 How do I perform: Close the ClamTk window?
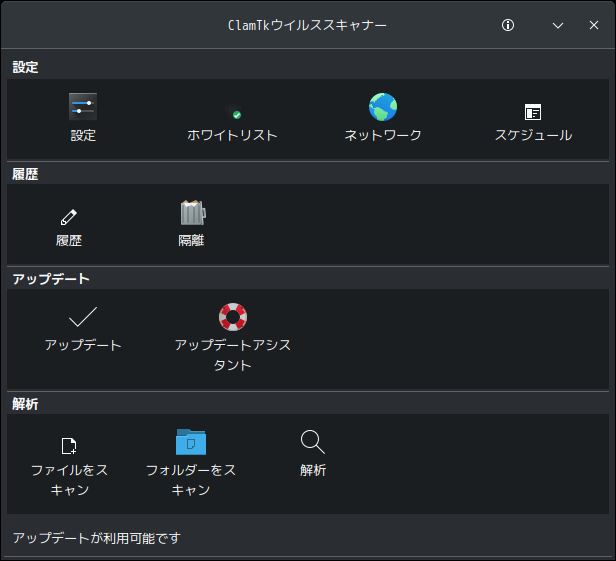click(x=594, y=25)
